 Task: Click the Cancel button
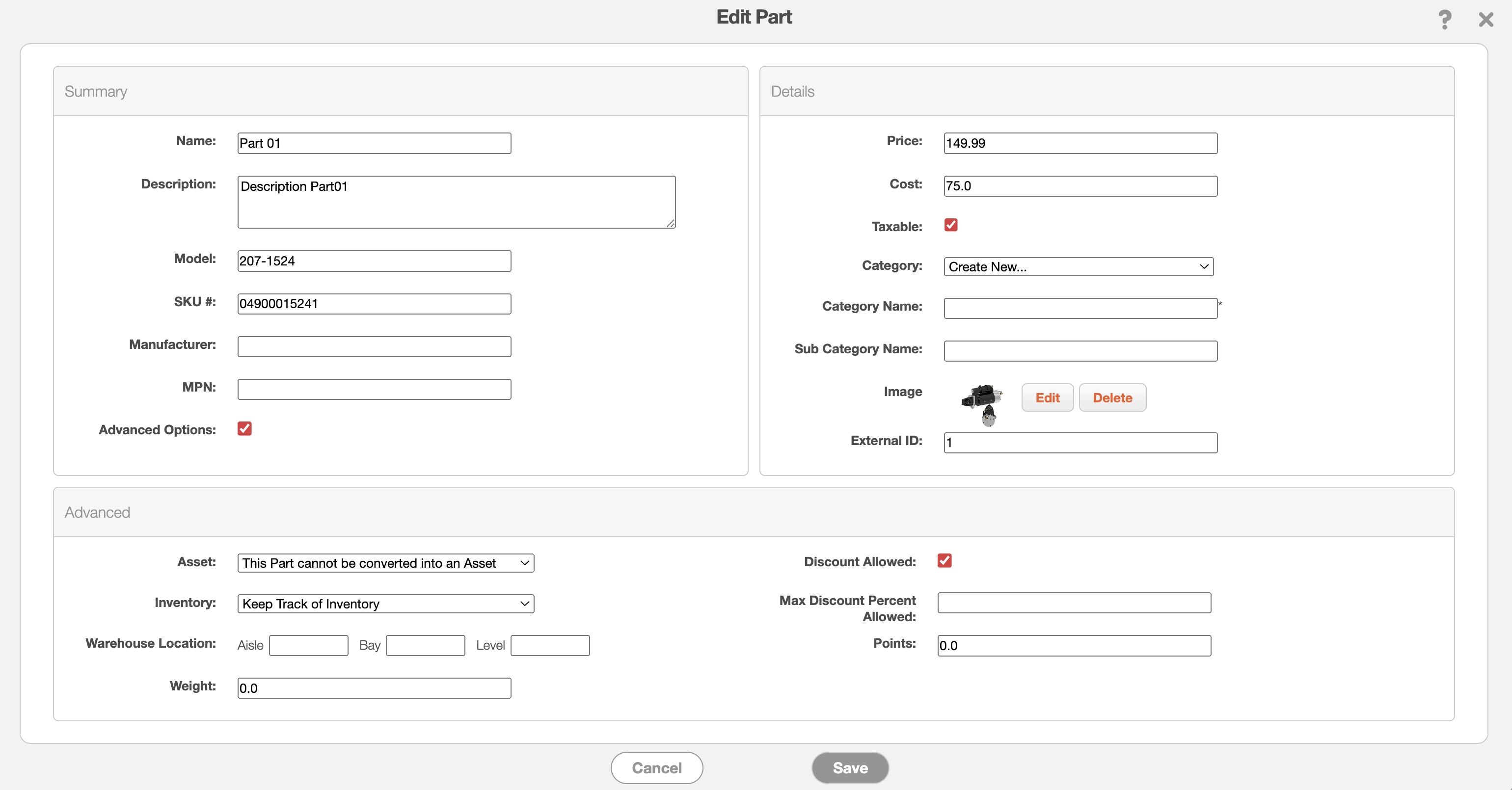point(656,768)
